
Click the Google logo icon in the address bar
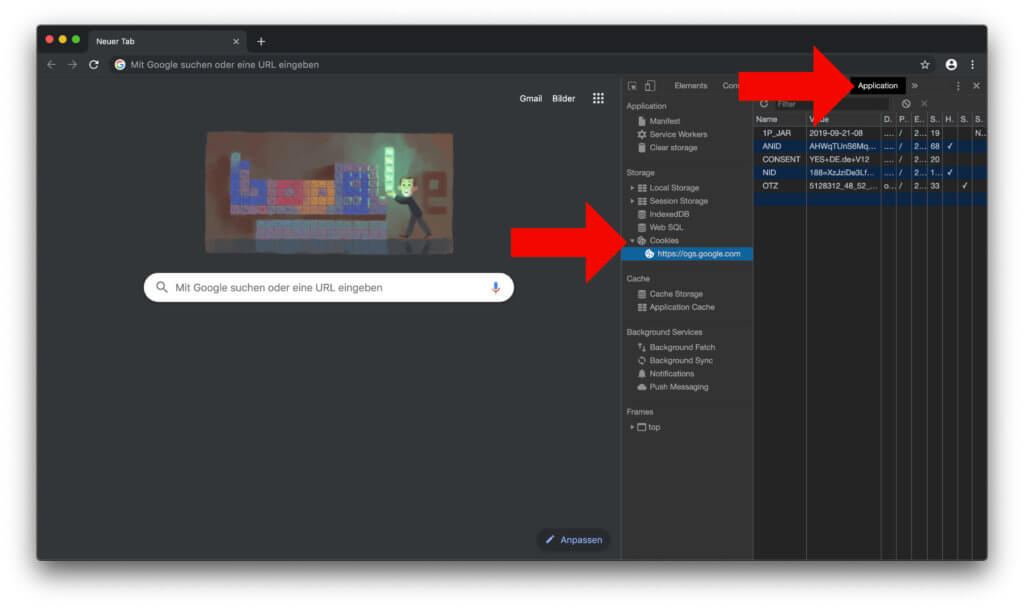tap(120, 65)
